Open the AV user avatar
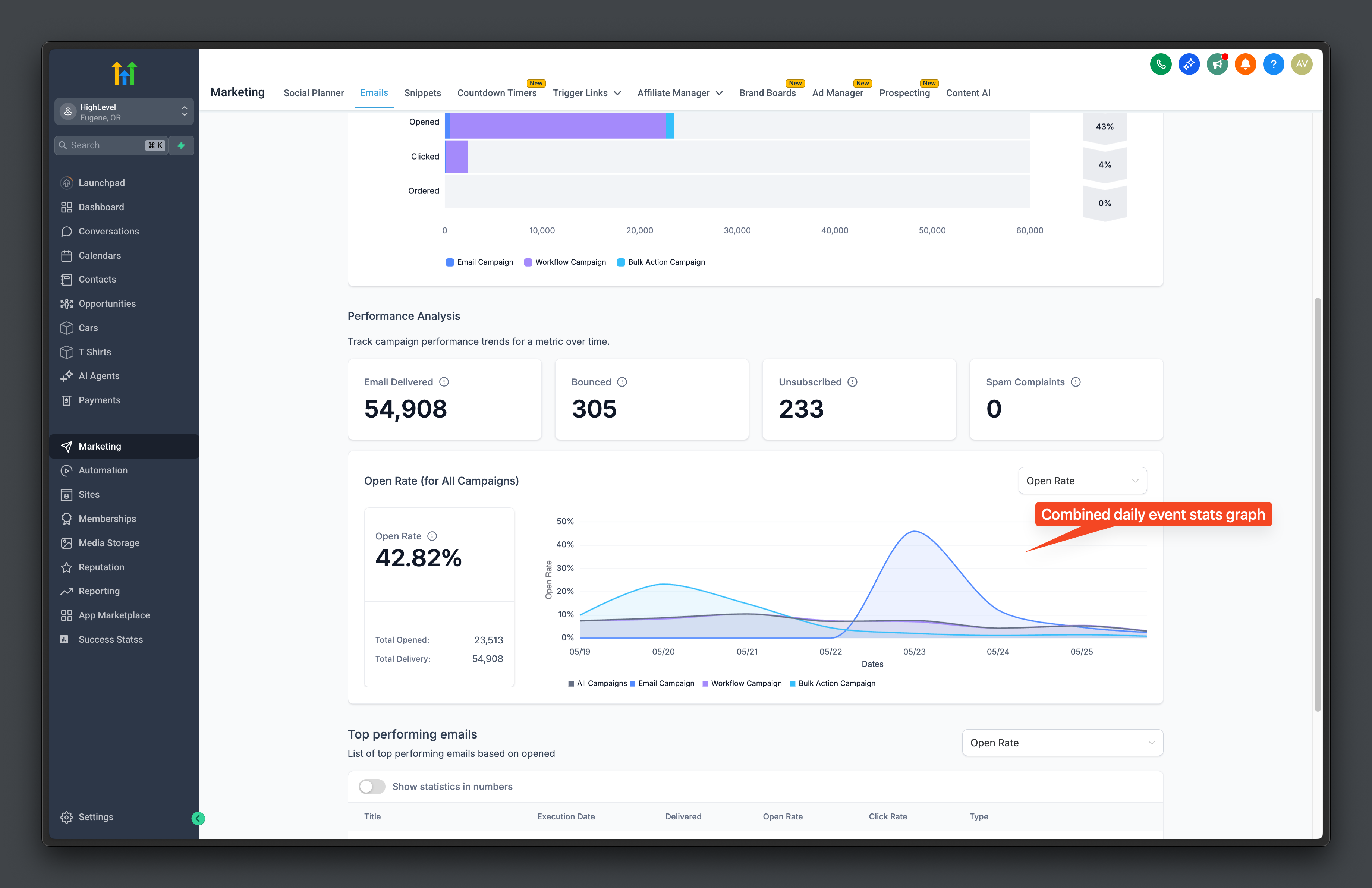Viewport: 1372px width, 888px height. click(x=1302, y=64)
